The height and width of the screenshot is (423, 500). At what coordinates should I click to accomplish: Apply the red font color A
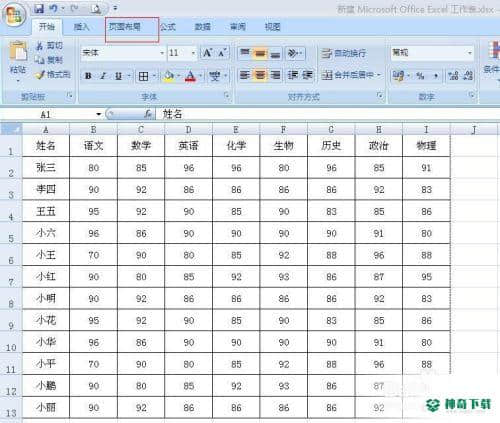coord(190,76)
